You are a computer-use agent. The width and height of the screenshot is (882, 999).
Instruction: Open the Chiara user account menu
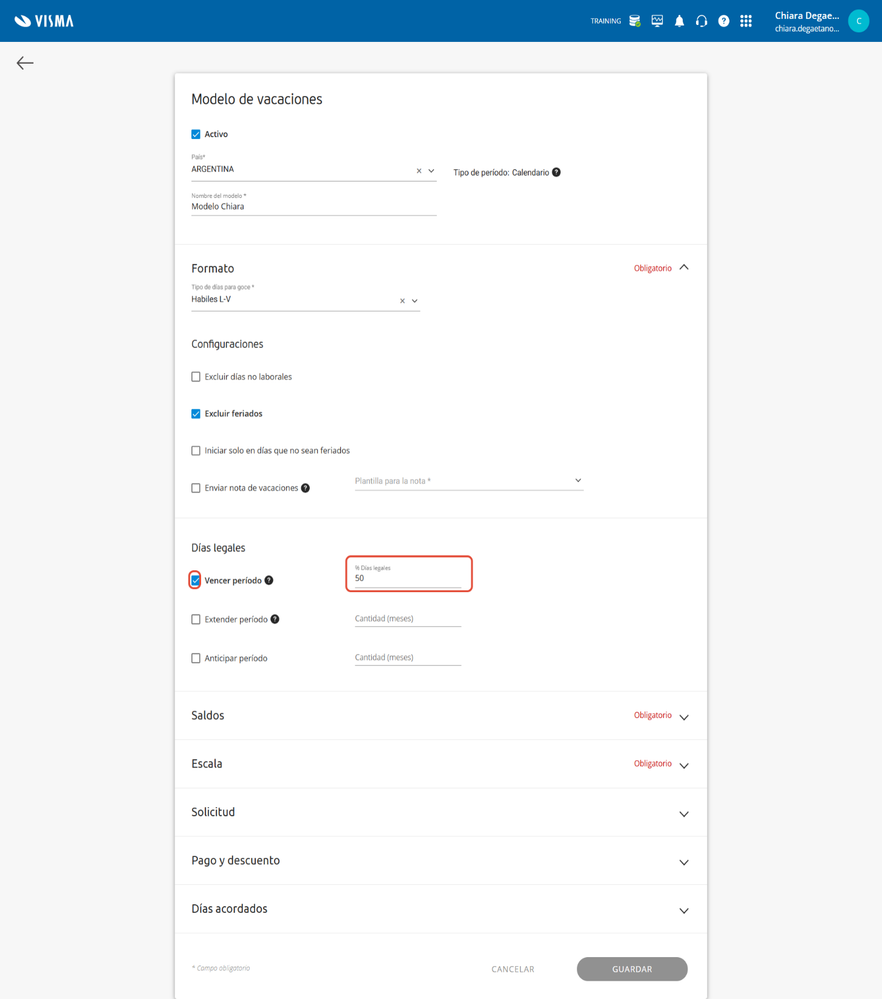click(x=820, y=21)
